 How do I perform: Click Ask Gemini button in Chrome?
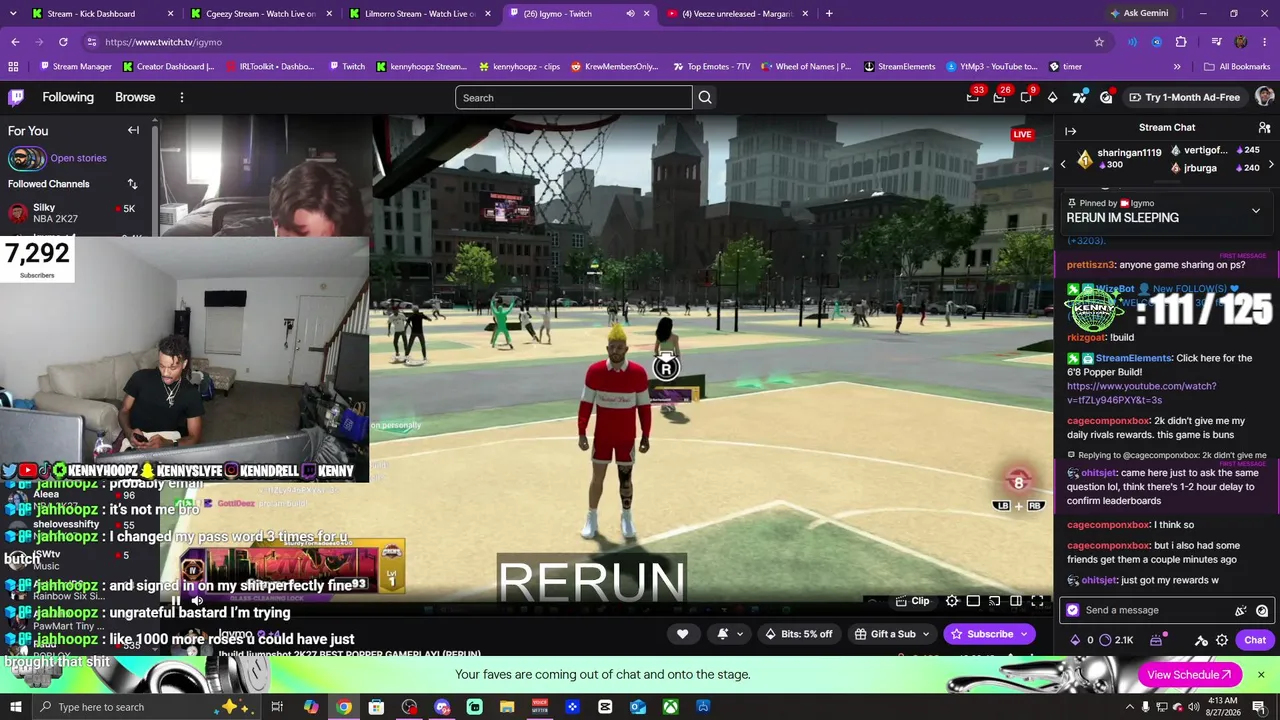(x=1139, y=13)
